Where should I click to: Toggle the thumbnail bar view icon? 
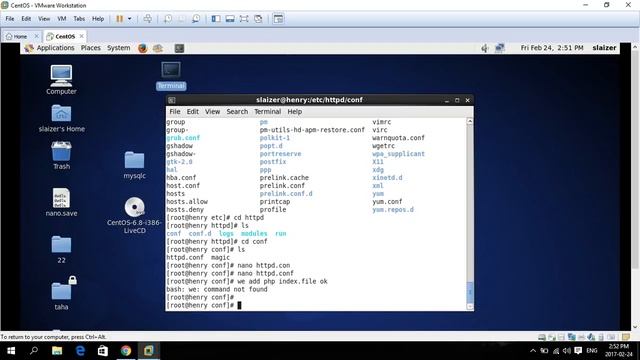tap(230, 19)
